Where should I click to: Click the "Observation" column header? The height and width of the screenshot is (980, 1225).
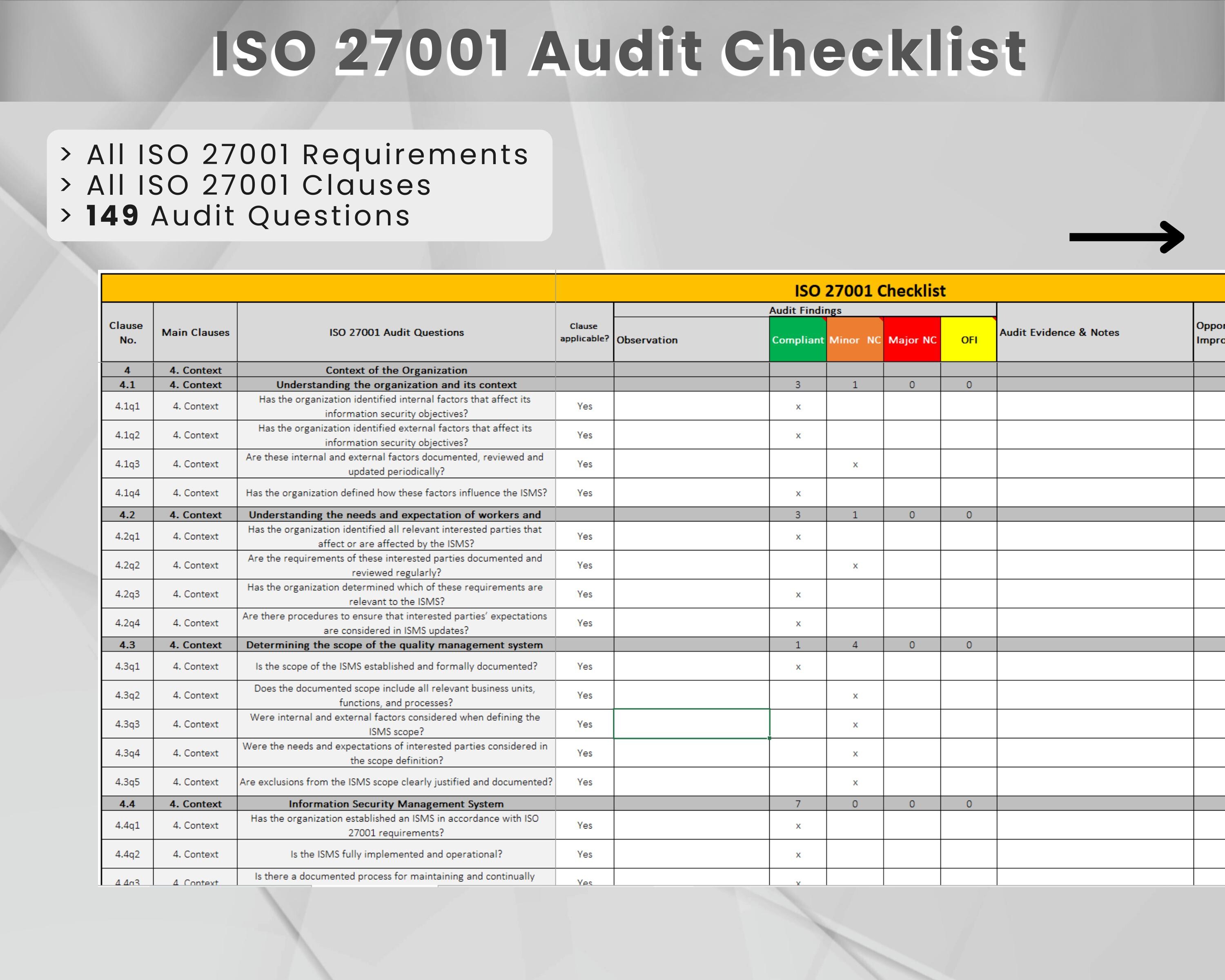click(648, 340)
